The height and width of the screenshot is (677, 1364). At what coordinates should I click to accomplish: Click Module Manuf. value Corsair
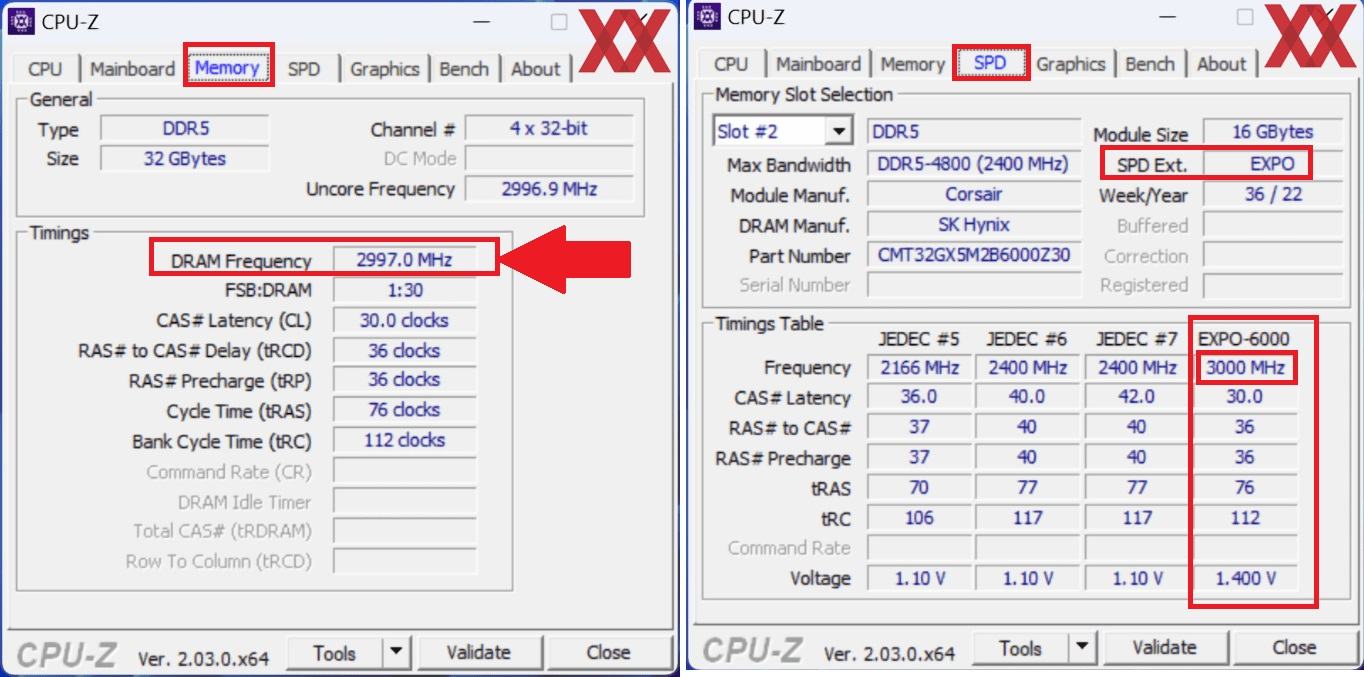(974, 194)
